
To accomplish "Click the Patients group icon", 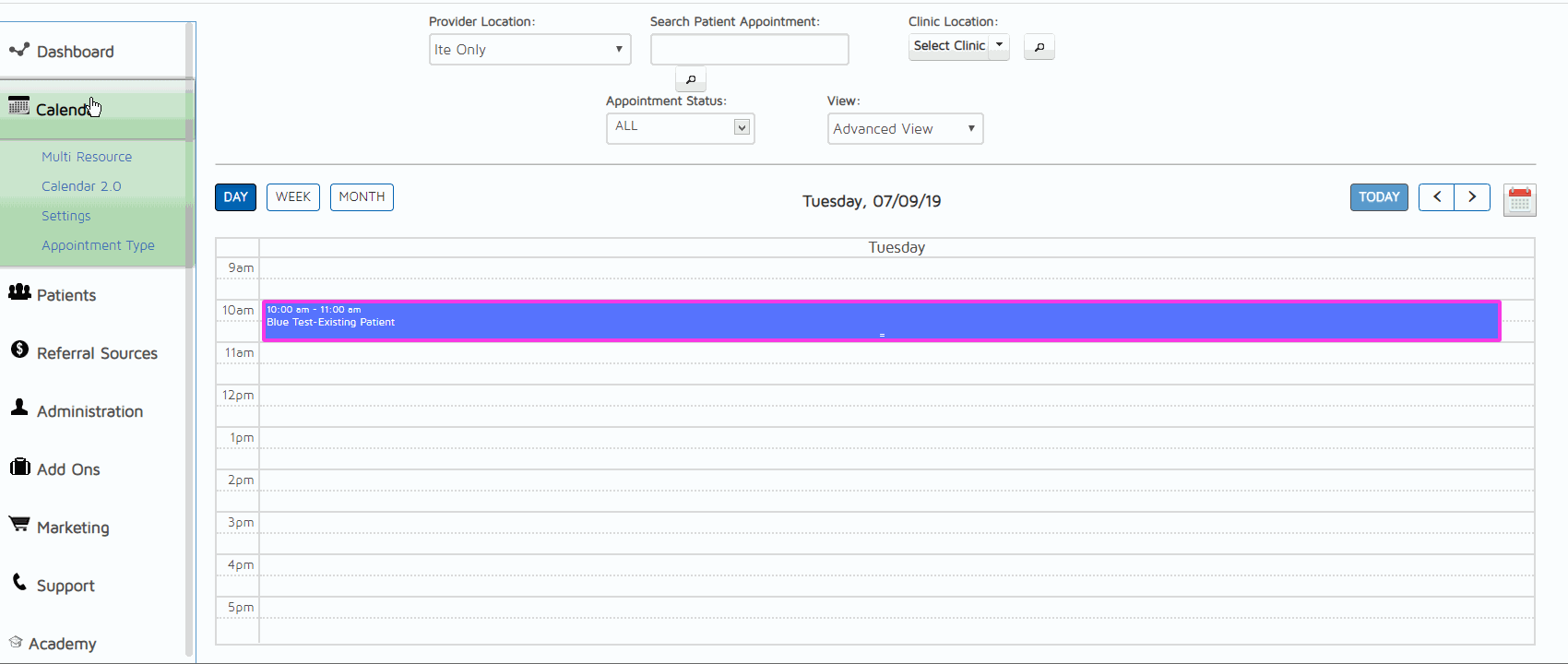I will click(x=19, y=292).
